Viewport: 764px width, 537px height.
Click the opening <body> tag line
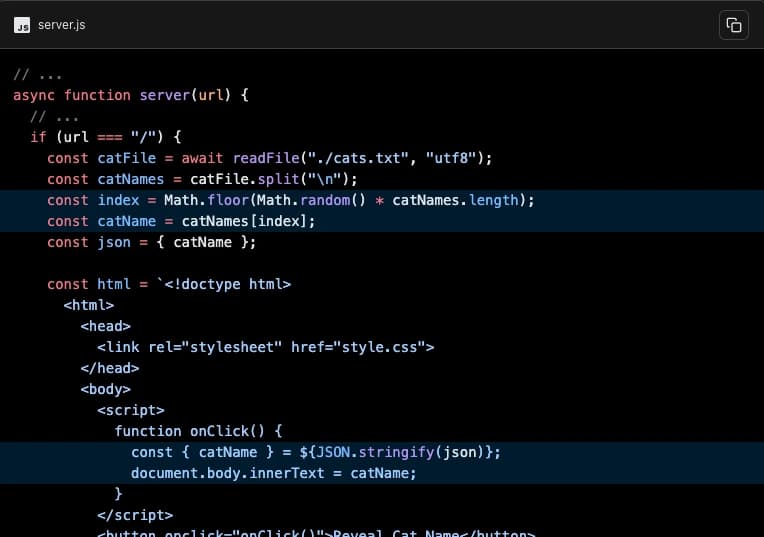[106, 389]
